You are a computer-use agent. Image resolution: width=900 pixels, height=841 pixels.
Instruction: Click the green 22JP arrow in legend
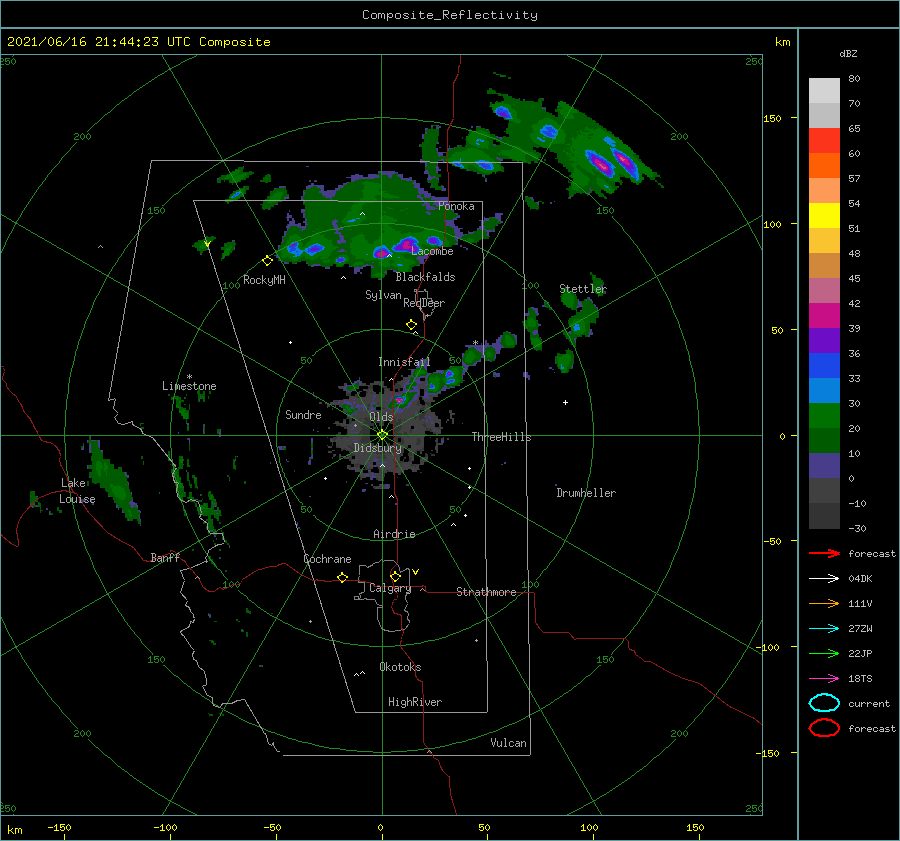coord(824,653)
